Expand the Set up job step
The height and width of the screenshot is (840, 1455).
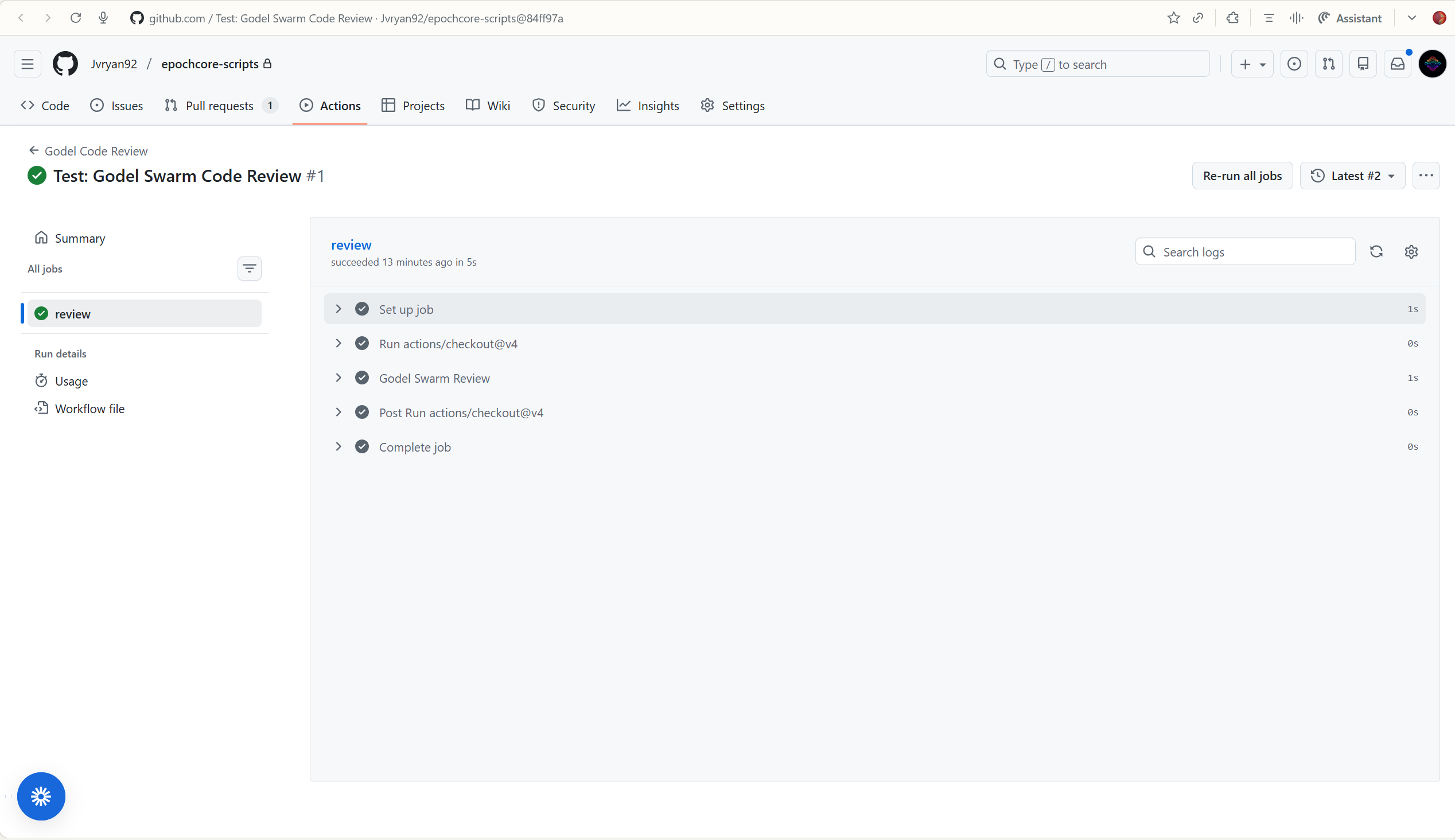(338, 309)
